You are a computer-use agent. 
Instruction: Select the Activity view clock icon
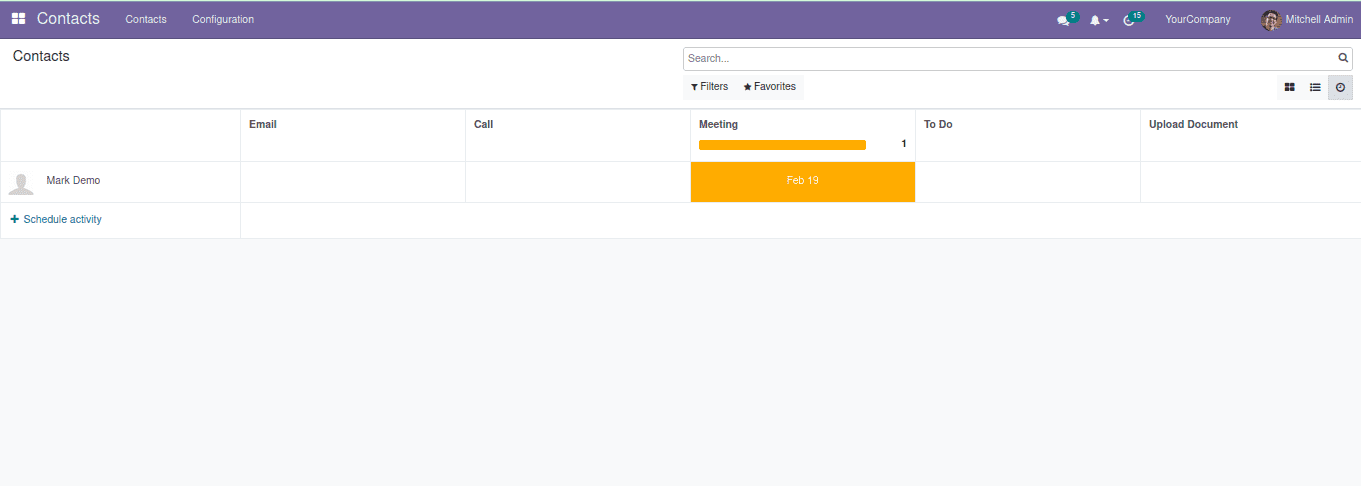tap(1340, 88)
